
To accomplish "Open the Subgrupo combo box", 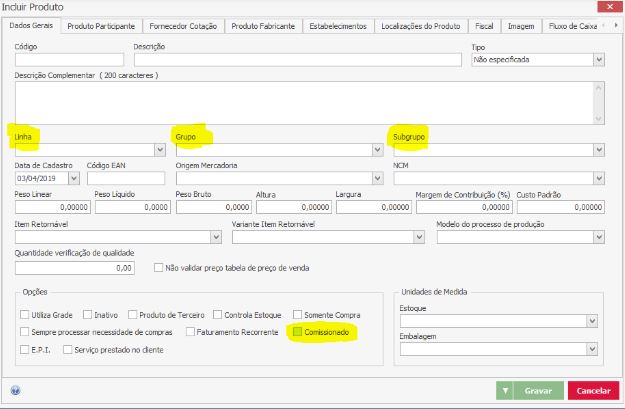I will point(598,150).
